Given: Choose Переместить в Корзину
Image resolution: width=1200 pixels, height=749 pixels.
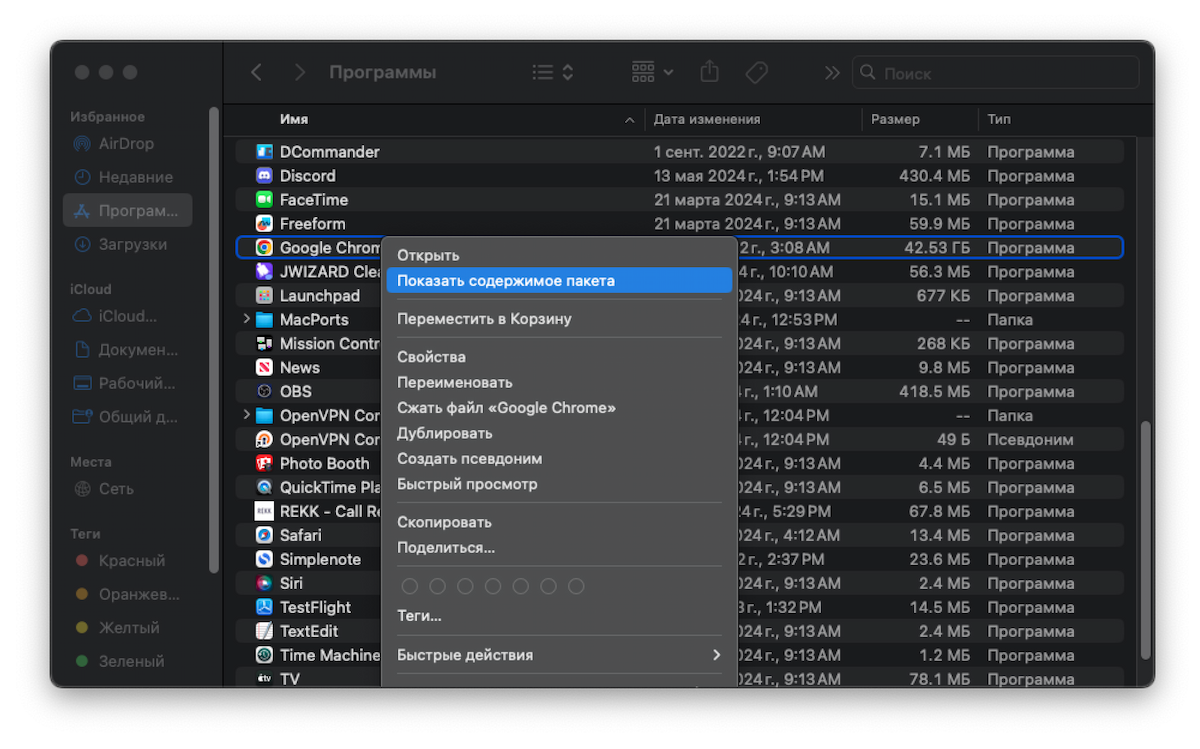Looking at the screenshot, I should tap(559, 319).
